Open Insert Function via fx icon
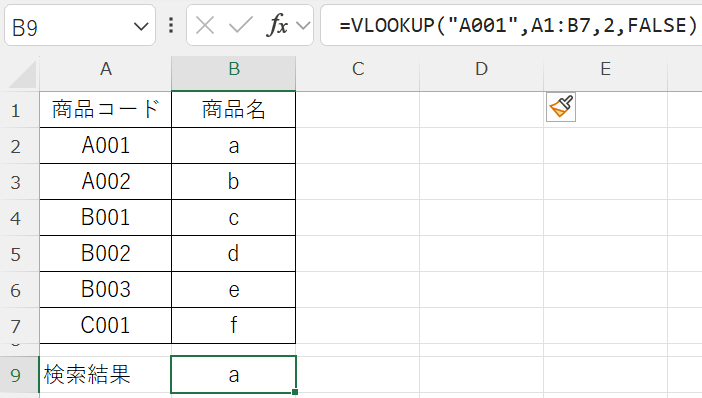Image resolution: width=702 pixels, height=398 pixels. (277, 25)
